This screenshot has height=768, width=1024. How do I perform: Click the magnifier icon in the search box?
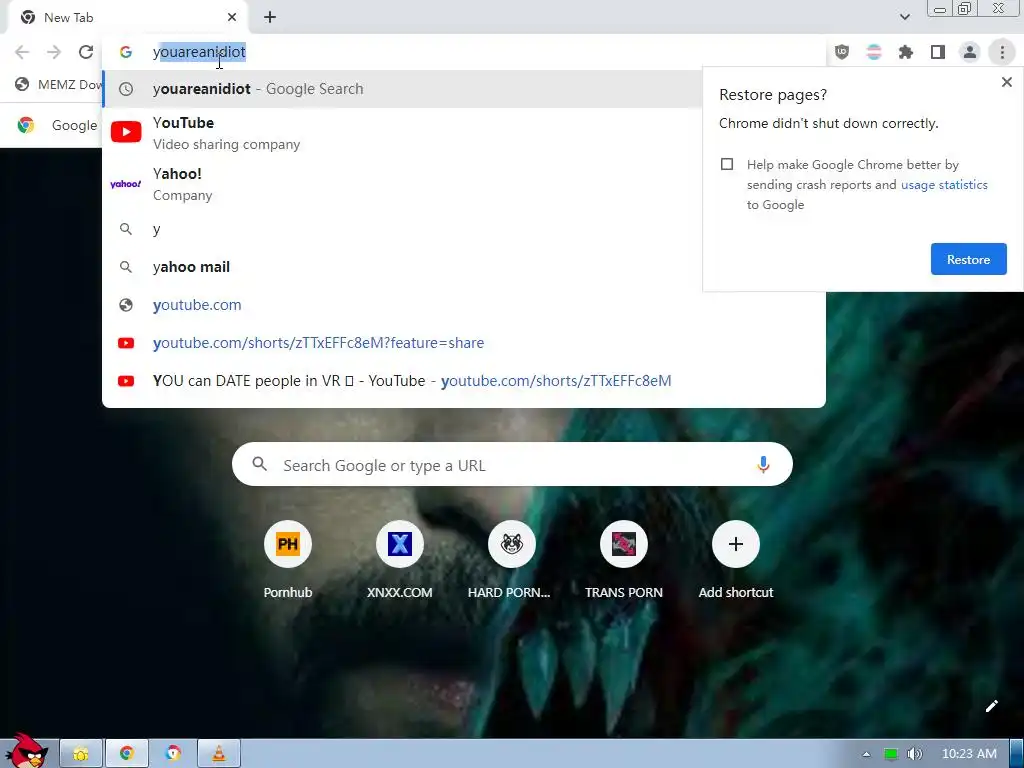[259, 464]
